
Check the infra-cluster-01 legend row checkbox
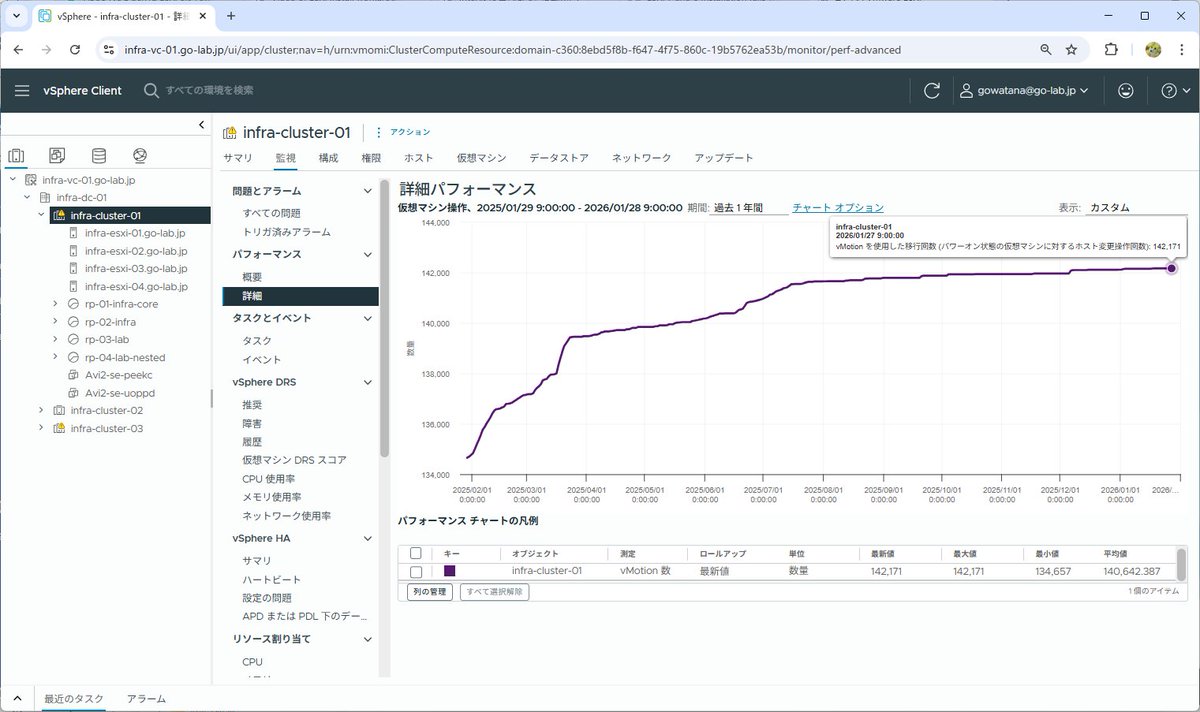416,571
